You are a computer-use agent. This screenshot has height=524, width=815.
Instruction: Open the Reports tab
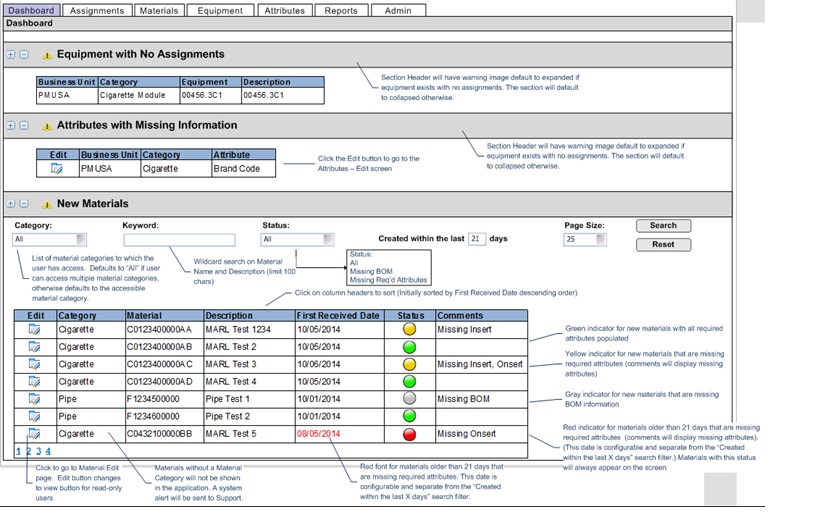tap(341, 11)
